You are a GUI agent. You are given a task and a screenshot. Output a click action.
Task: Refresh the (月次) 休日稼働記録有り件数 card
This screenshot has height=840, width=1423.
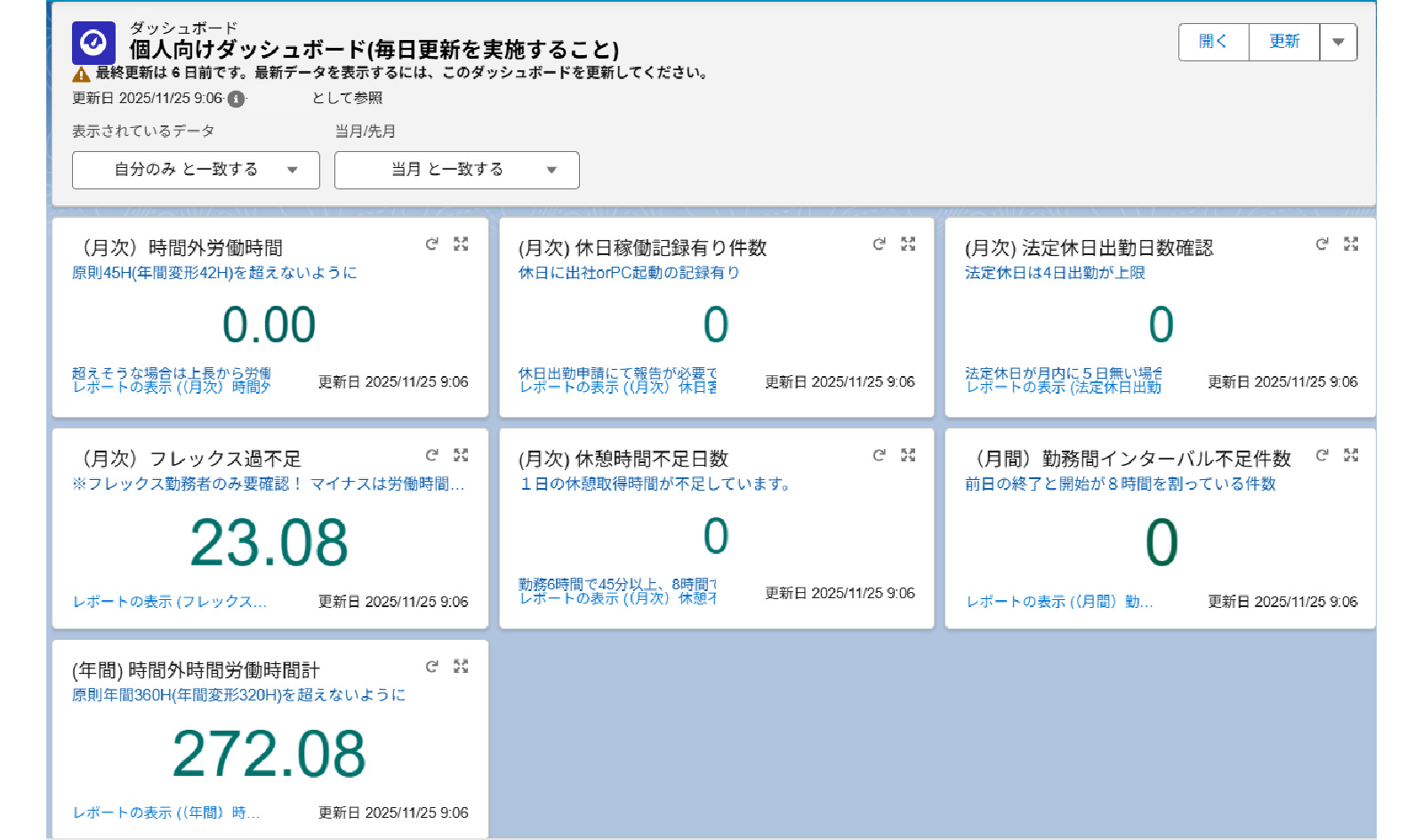pos(879,244)
